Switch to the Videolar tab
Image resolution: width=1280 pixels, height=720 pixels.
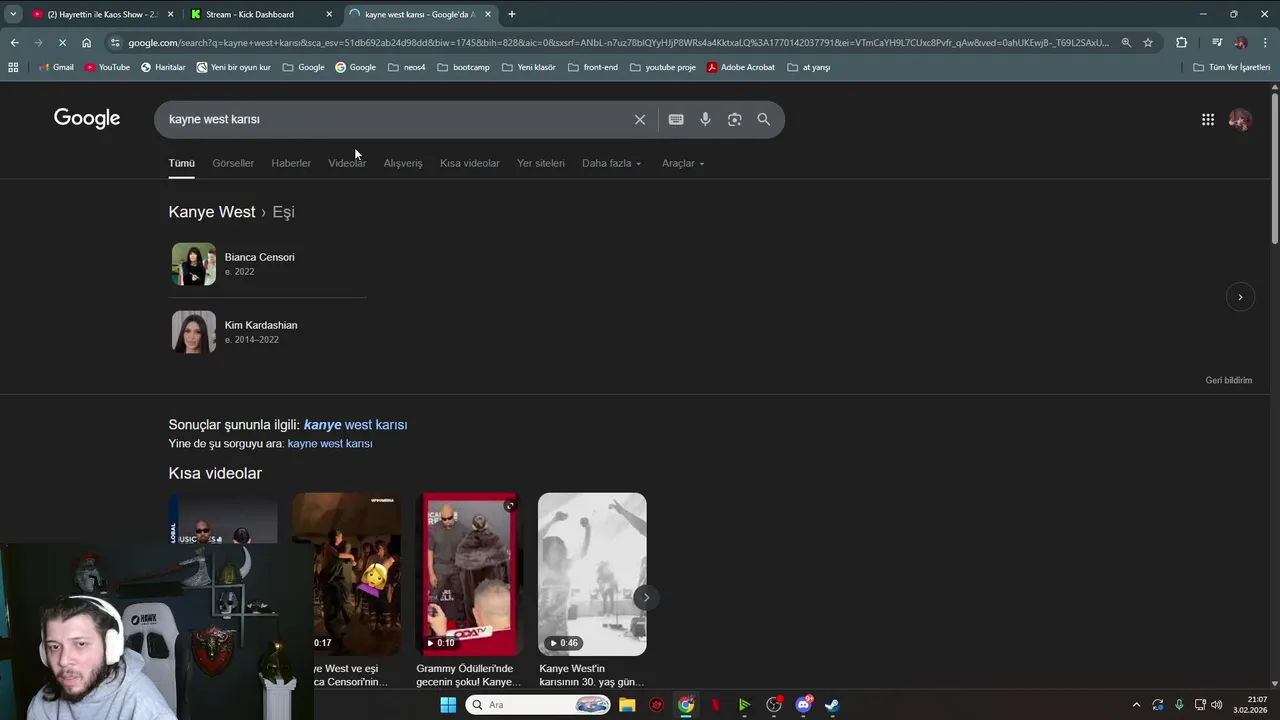347,163
